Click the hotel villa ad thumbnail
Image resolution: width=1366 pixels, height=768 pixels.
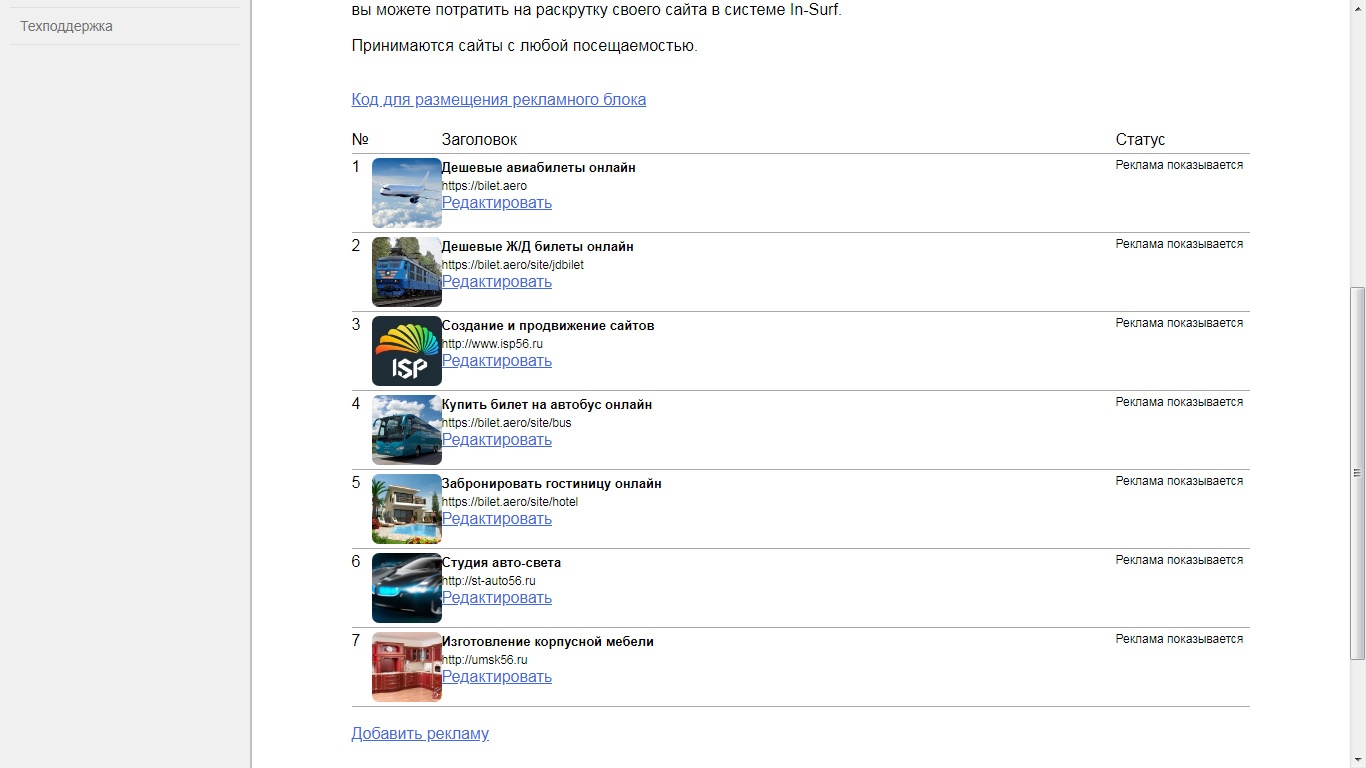click(x=407, y=509)
